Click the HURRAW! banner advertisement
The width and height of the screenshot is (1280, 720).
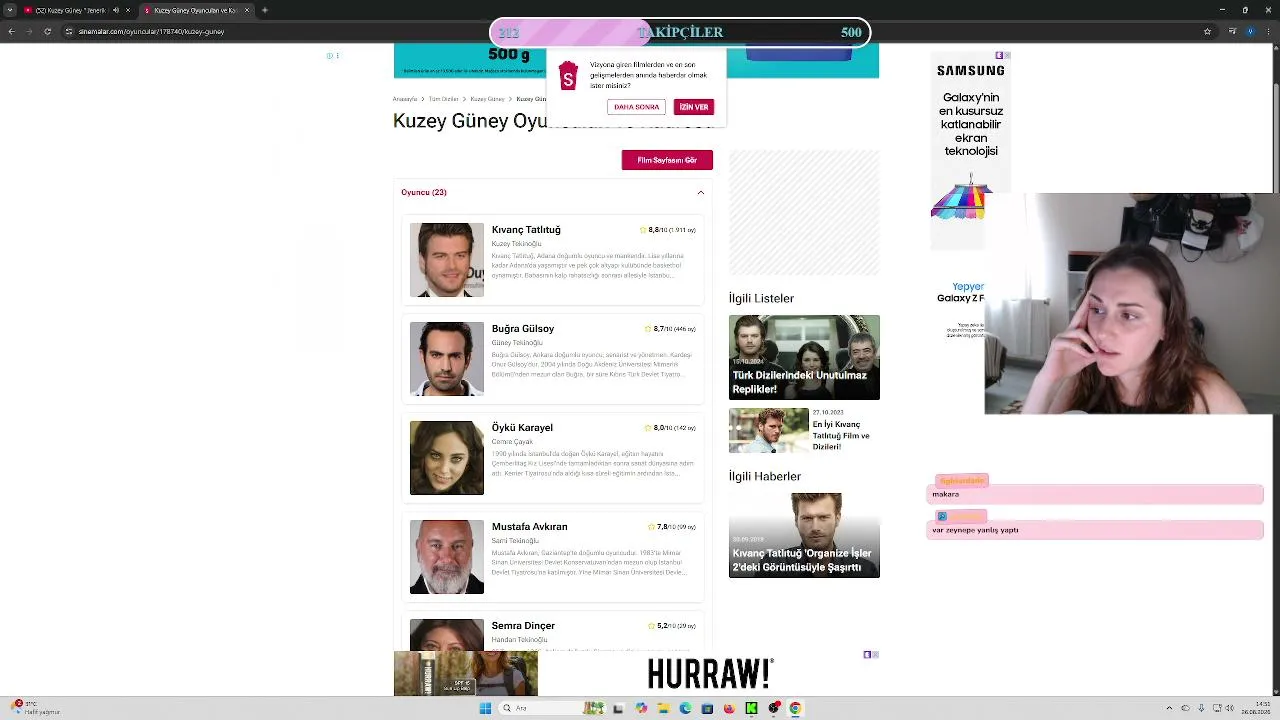636,674
